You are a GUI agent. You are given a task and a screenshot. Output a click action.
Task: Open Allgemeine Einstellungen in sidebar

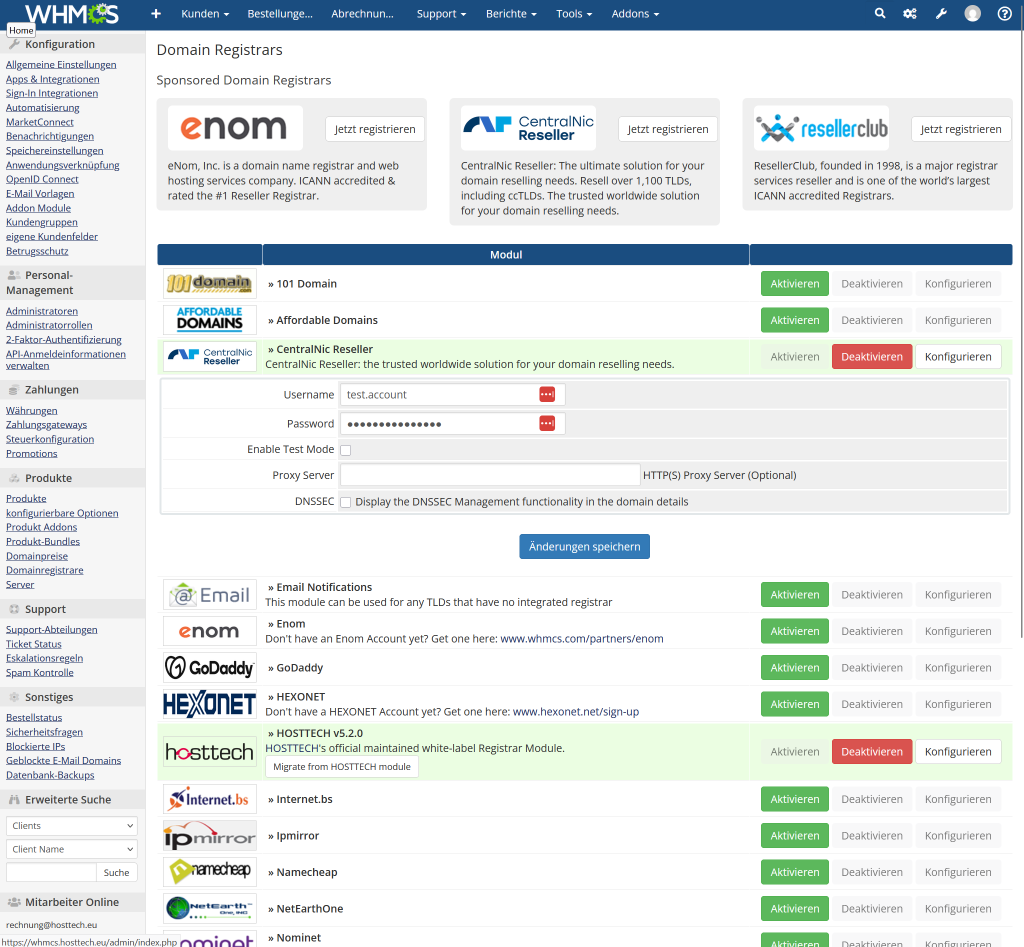point(61,65)
